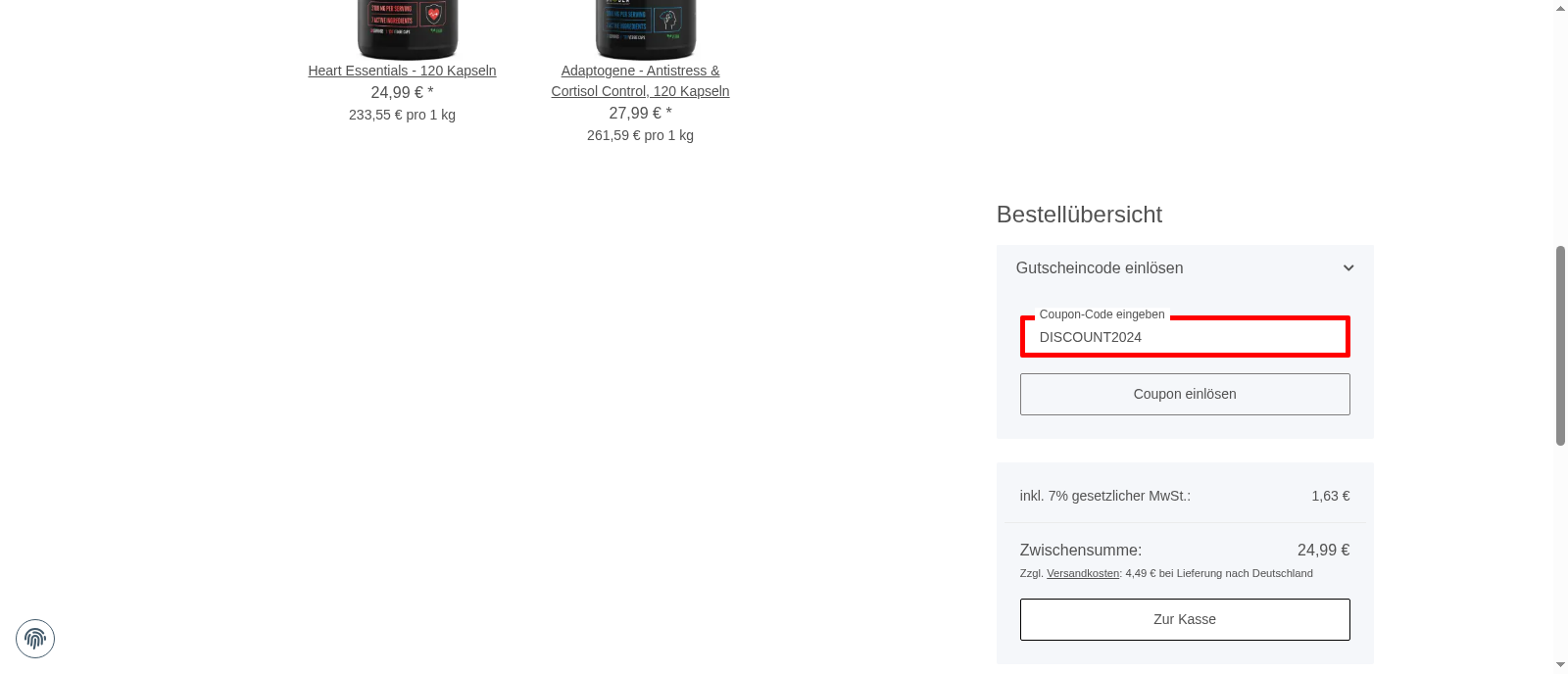
Task: Click the asterisk after the 24,99 € price
Action: click(430, 91)
